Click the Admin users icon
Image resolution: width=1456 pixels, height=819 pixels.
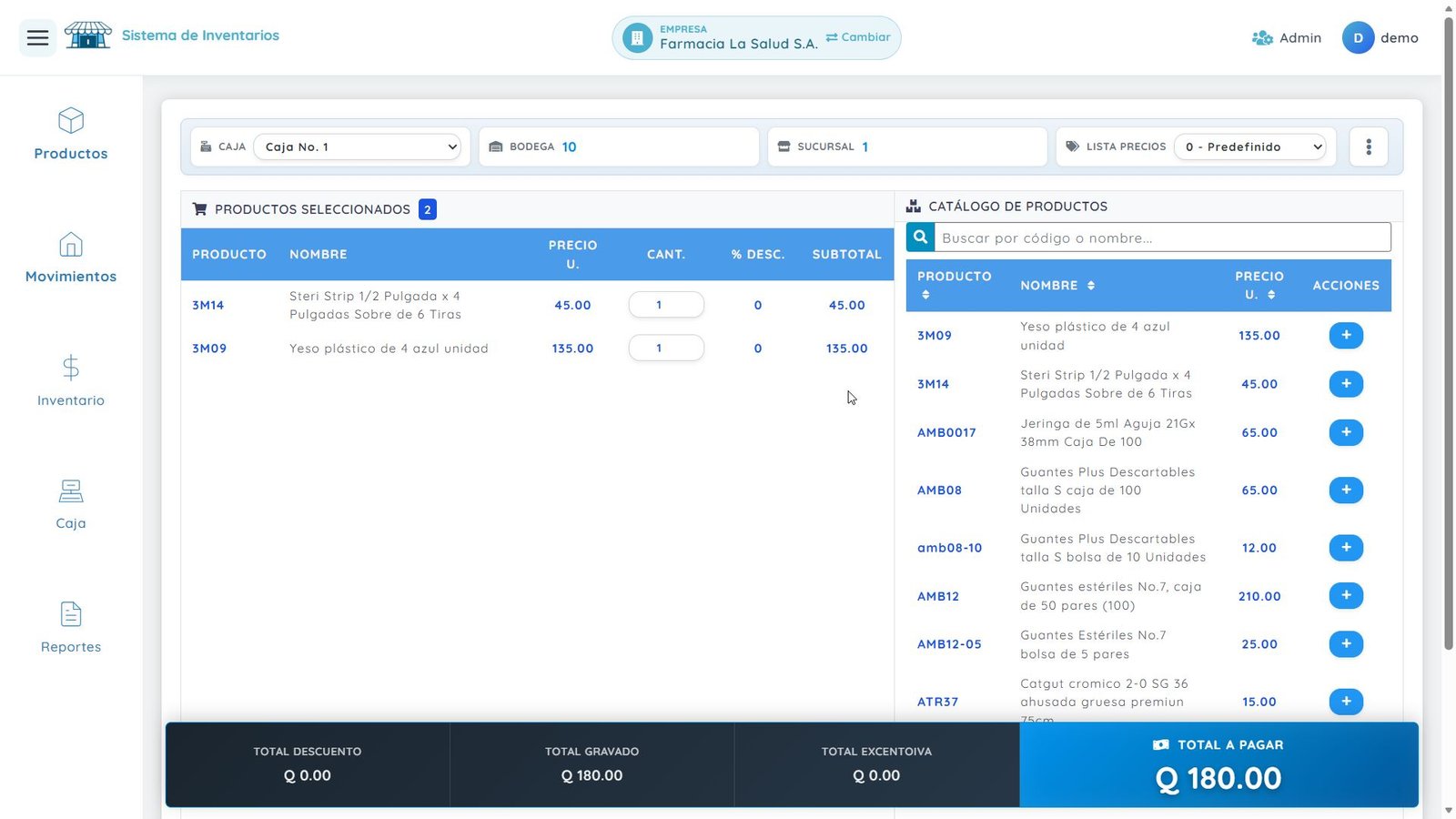coord(1262,38)
